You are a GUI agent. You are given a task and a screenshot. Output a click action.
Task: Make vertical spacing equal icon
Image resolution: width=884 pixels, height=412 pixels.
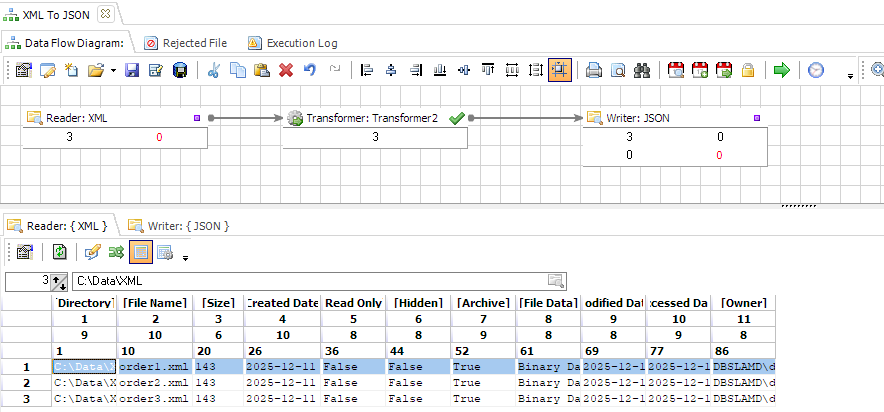(536, 70)
